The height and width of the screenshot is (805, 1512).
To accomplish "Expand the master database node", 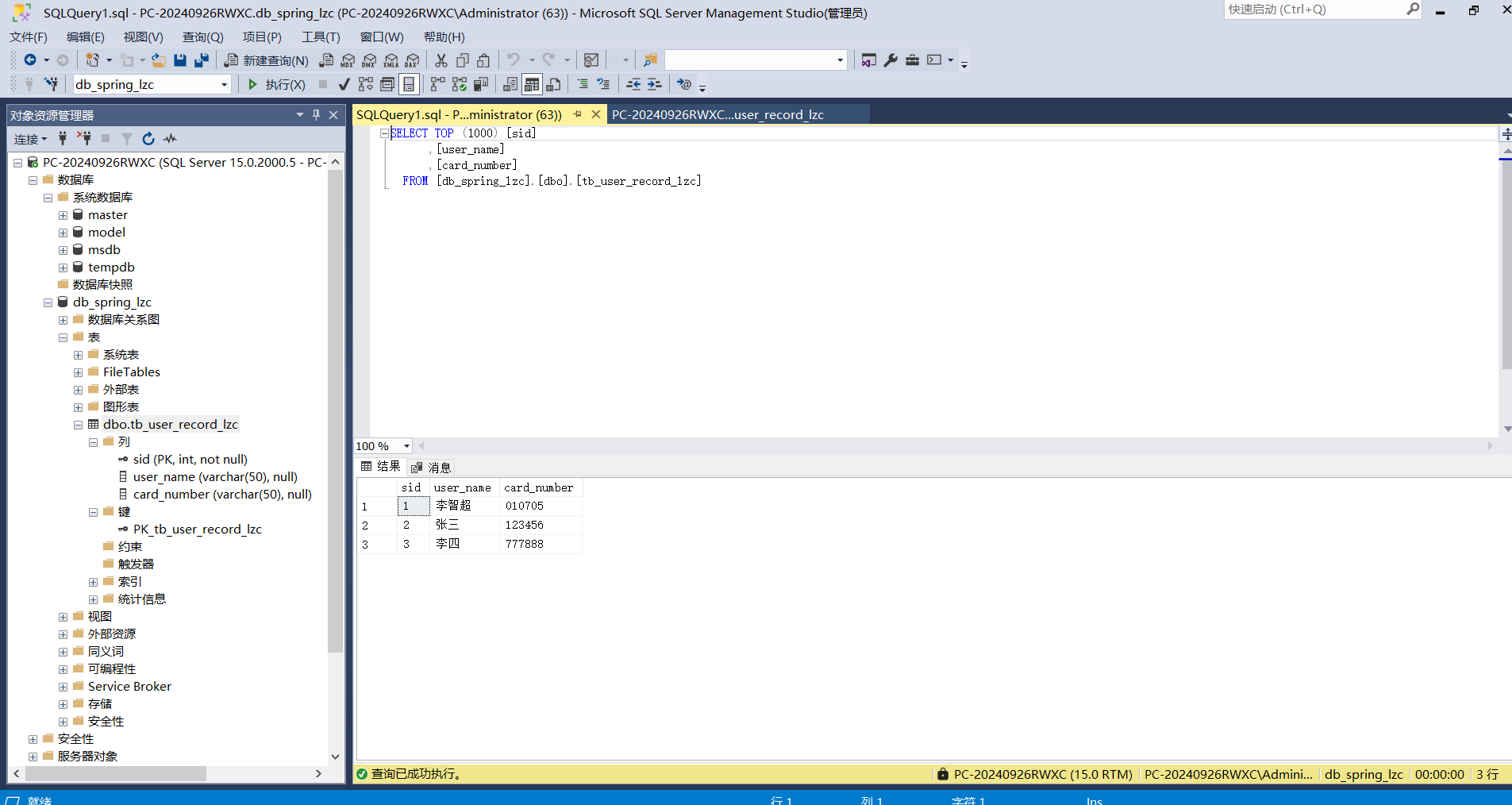I will (x=63, y=215).
